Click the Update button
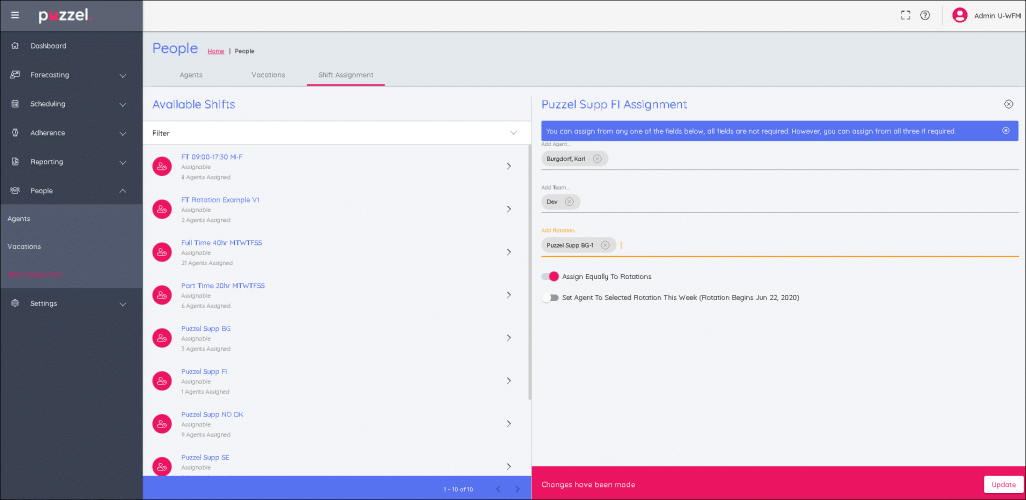1026x500 pixels. [1001, 484]
